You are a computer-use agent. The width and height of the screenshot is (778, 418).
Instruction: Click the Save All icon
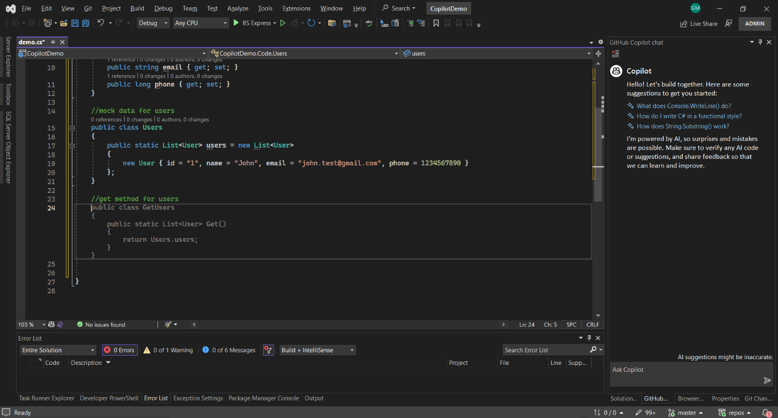click(x=85, y=23)
